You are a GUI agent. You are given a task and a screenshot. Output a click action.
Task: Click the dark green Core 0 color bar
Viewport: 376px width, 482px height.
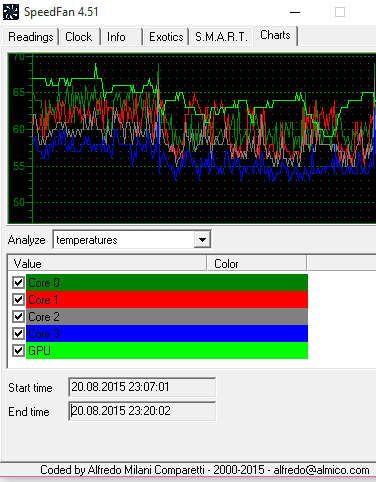[x=167, y=283]
